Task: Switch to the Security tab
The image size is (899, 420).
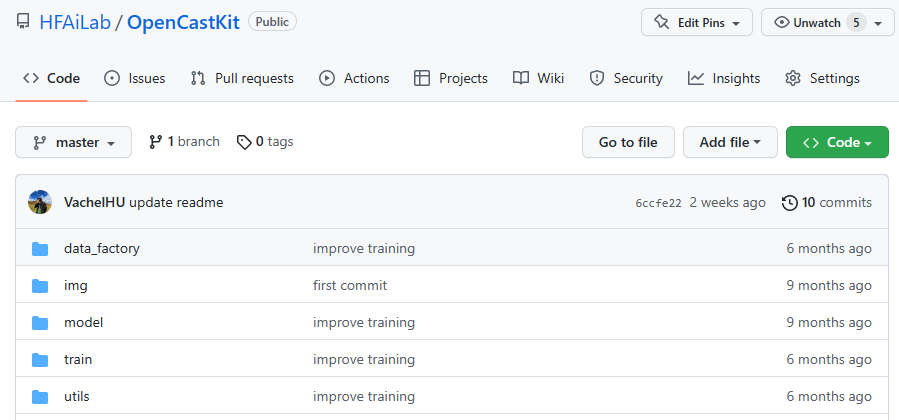Action: point(626,78)
